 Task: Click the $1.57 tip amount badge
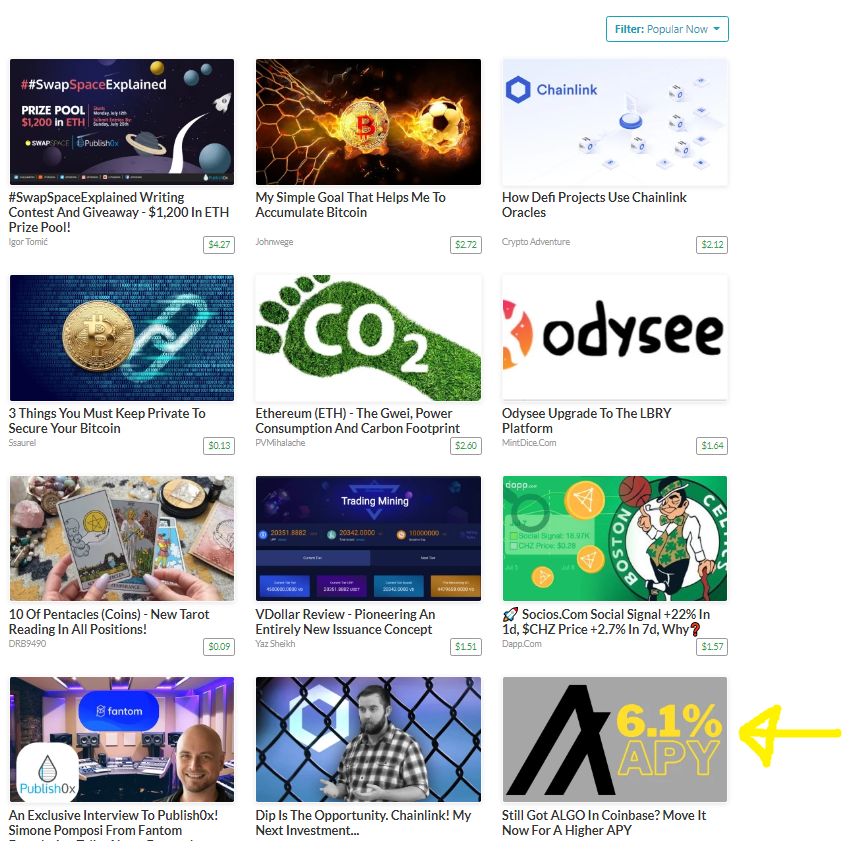pyautogui.click(x=712, y=646)
